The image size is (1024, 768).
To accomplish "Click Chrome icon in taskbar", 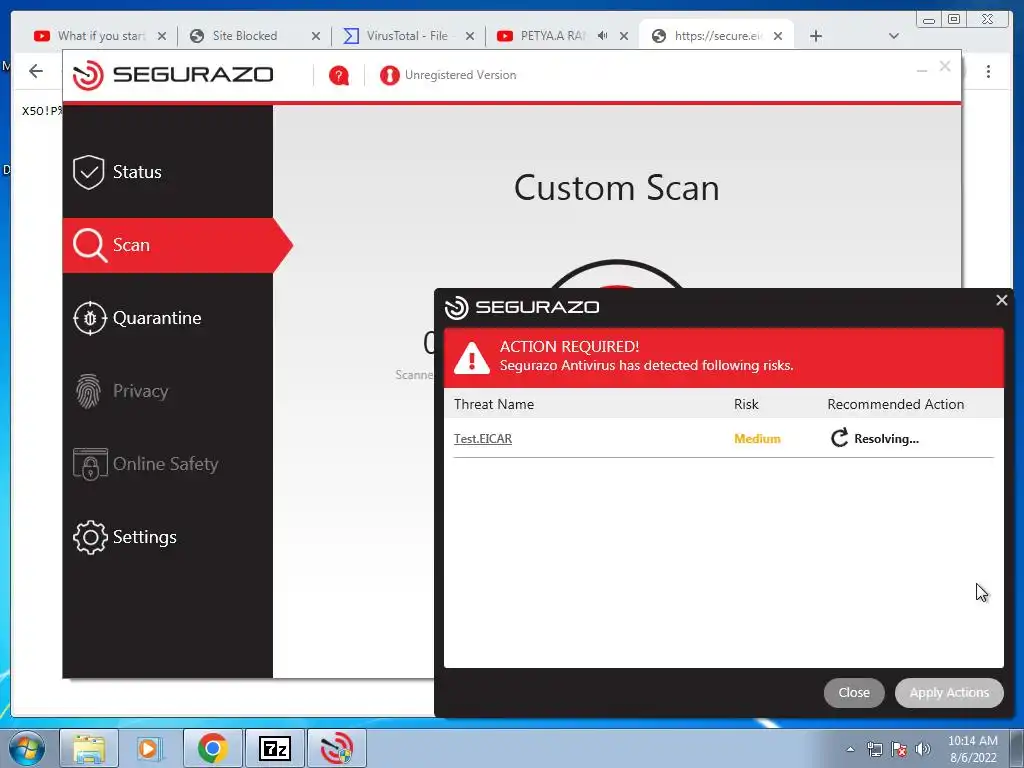I will pyautogui.click(x=212, y=748).
